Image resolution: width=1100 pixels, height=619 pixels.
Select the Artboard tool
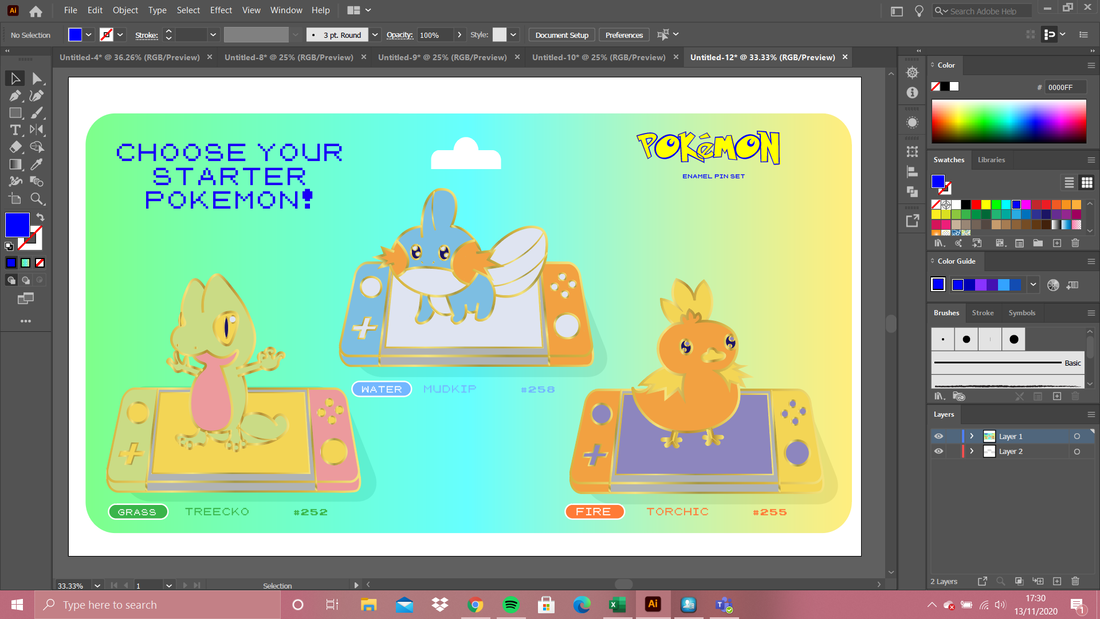[x=15, y=199]
